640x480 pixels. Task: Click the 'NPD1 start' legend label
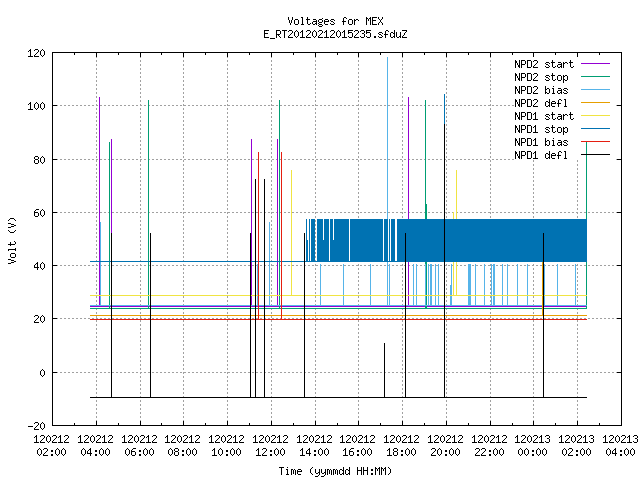pos(544,116)
